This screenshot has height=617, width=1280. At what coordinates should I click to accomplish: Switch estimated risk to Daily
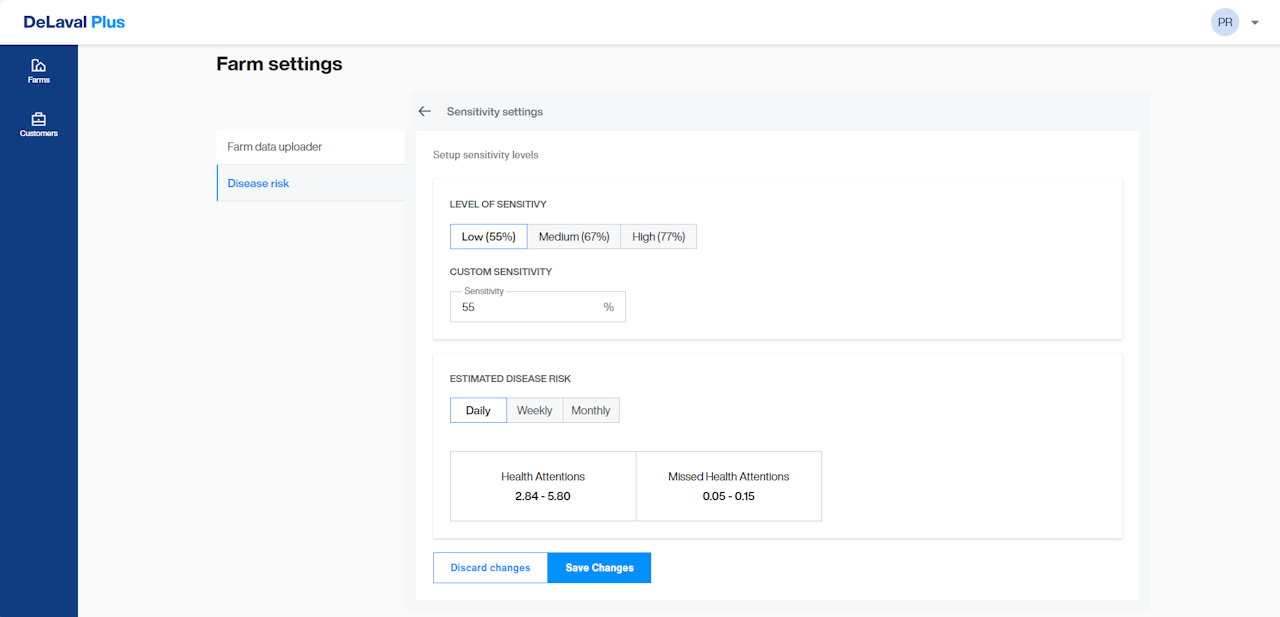[478, 411]
